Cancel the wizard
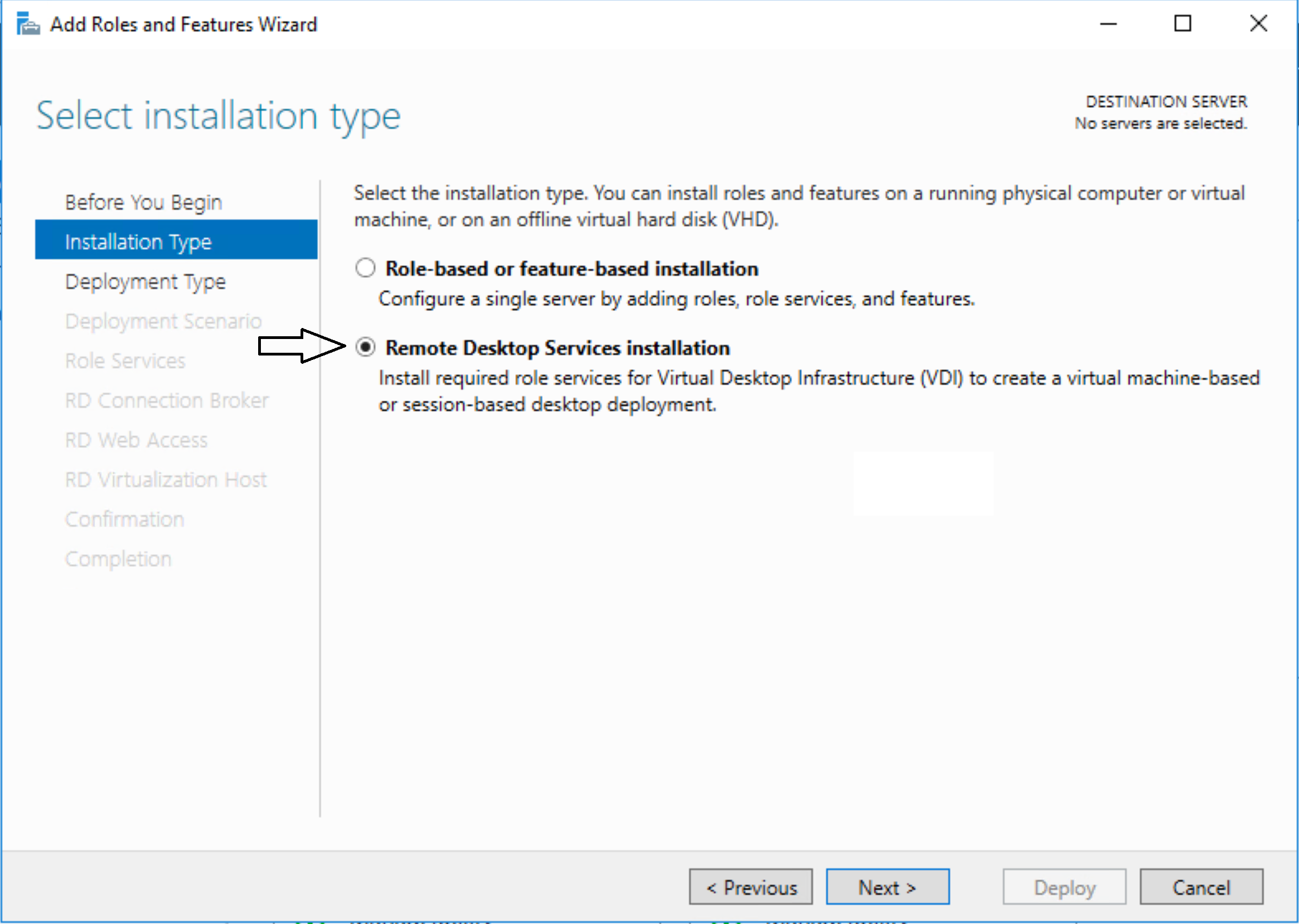Image resolution: width=1299 pixels, height=924 pixels. click(1201, 887)
